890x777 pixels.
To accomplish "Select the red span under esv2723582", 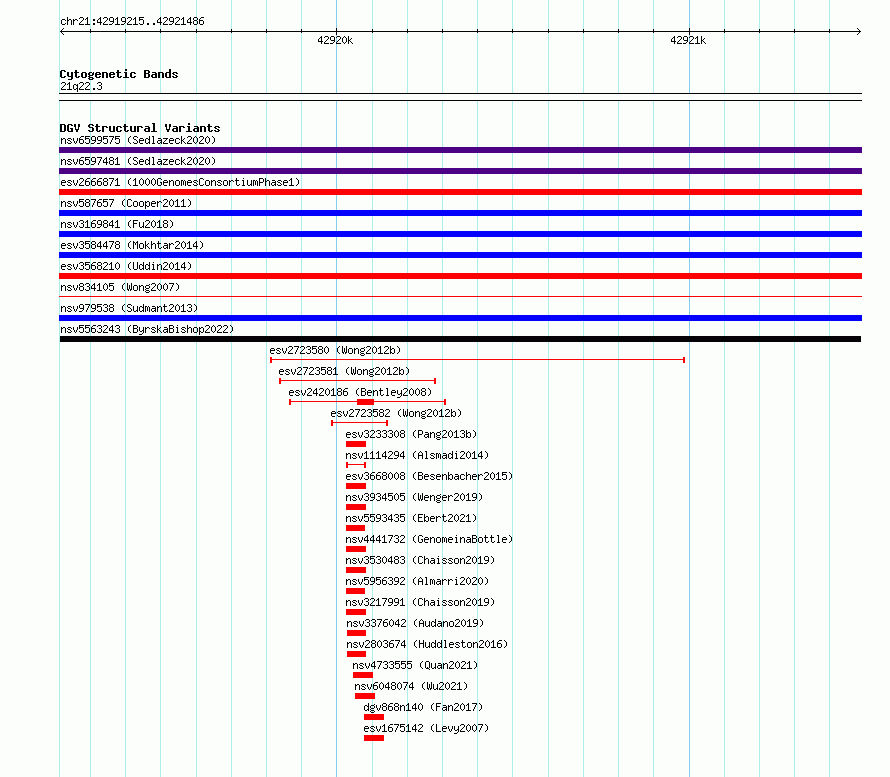I will pos(360,423).
